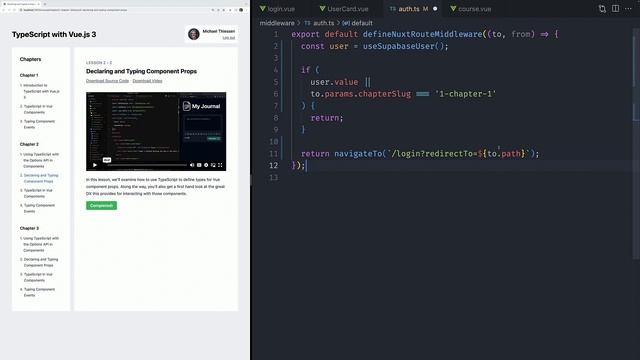Open Chapter 1 lesson TypeScript in Vue Components

pyautogui.click(x=37, y=109)
